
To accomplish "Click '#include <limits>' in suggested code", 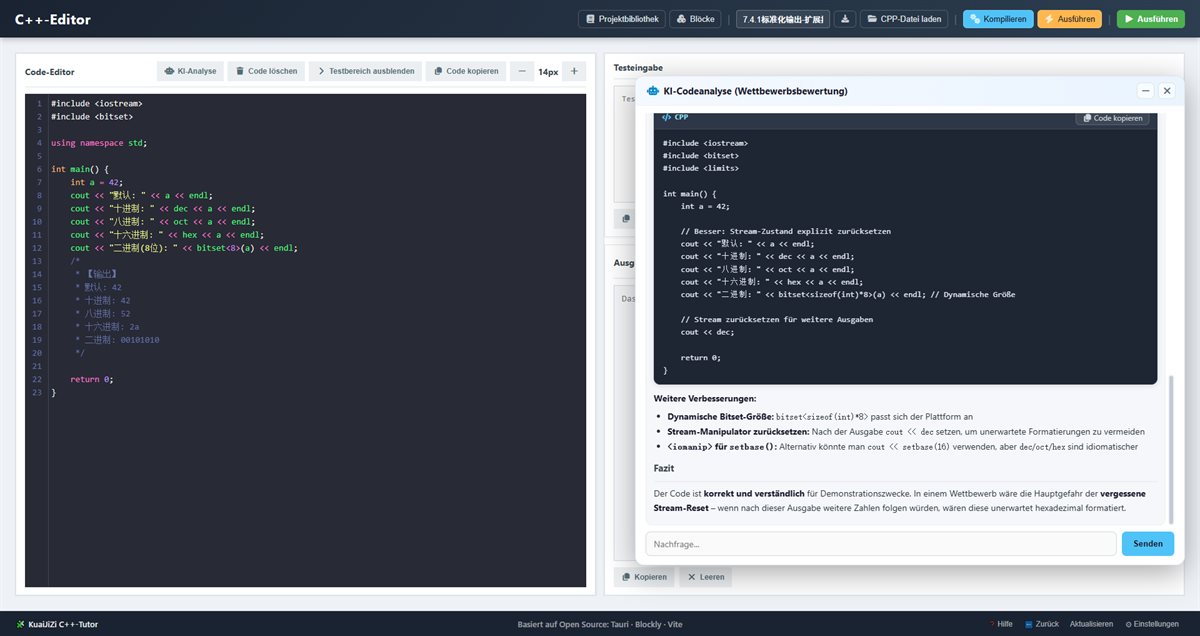I will click(x=701, y=168).
